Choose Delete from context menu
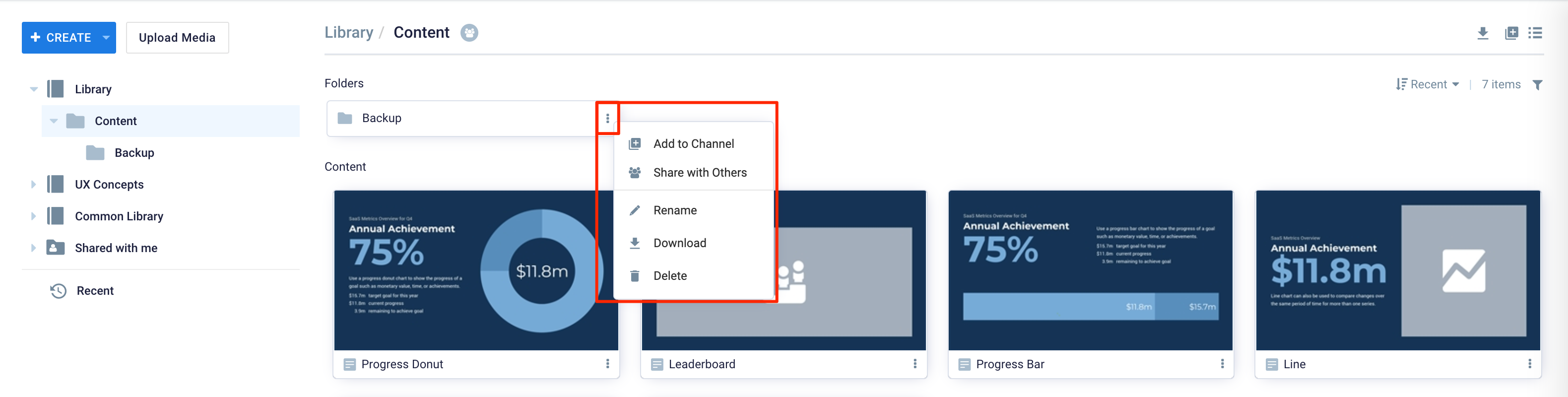The width and height of the screenshot is (1568, 397). (x=693, y=276)
